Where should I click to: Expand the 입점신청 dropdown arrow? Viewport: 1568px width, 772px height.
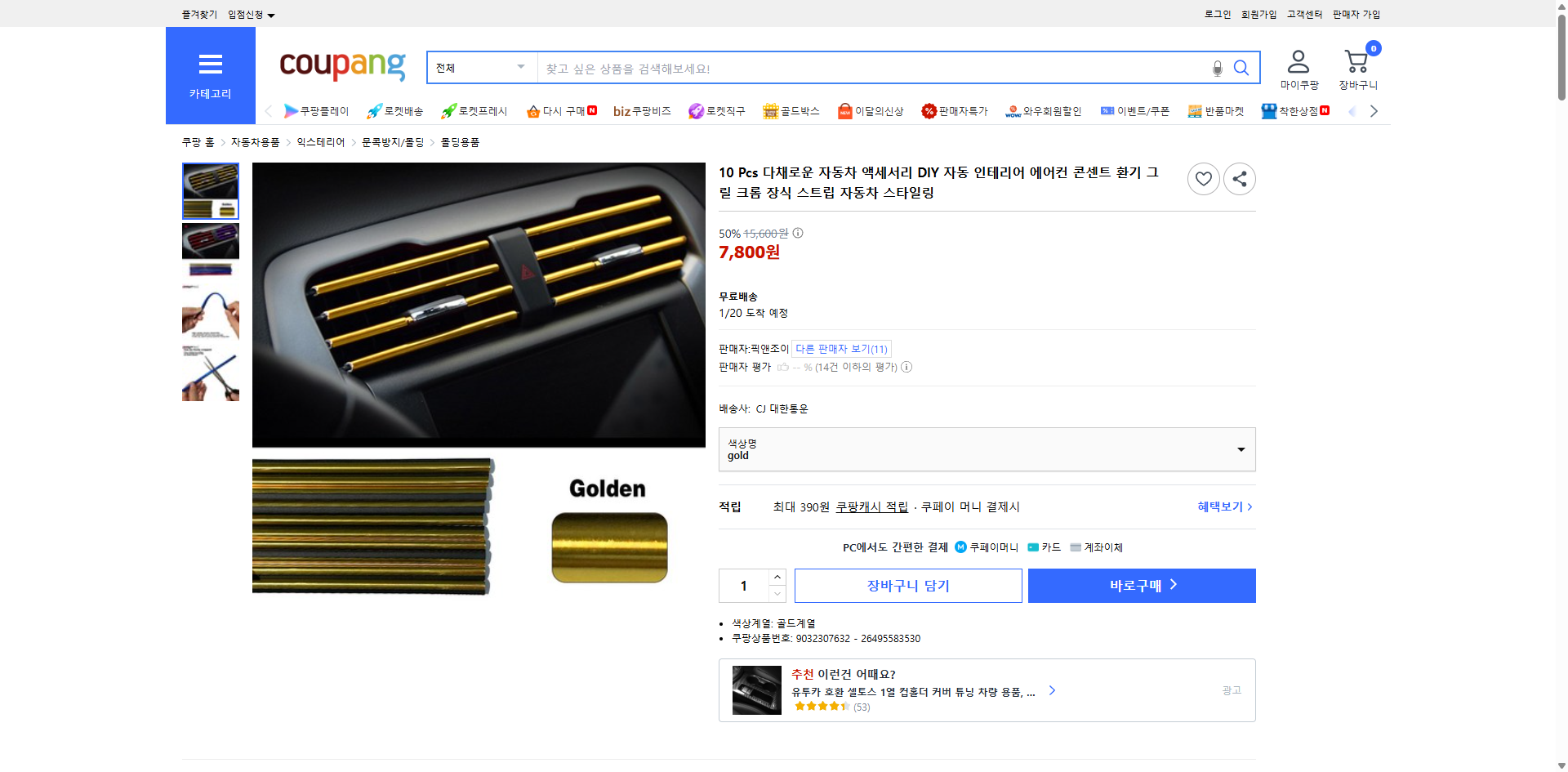click(272, 14)
